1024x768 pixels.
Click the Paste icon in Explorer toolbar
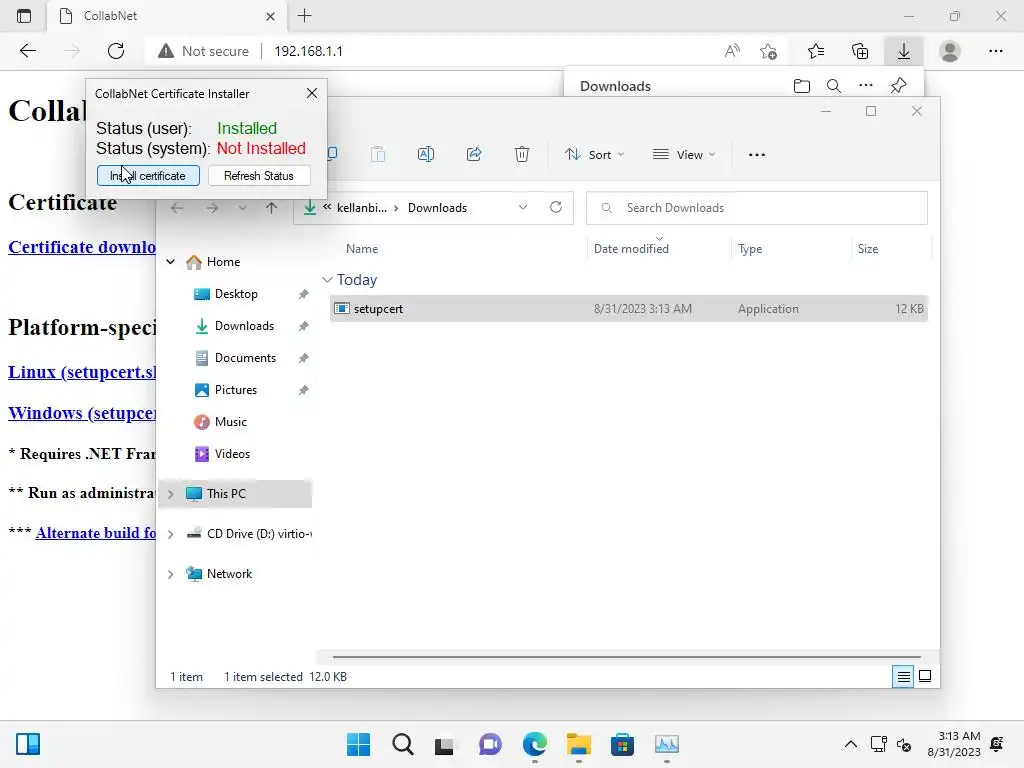(377, 155)
